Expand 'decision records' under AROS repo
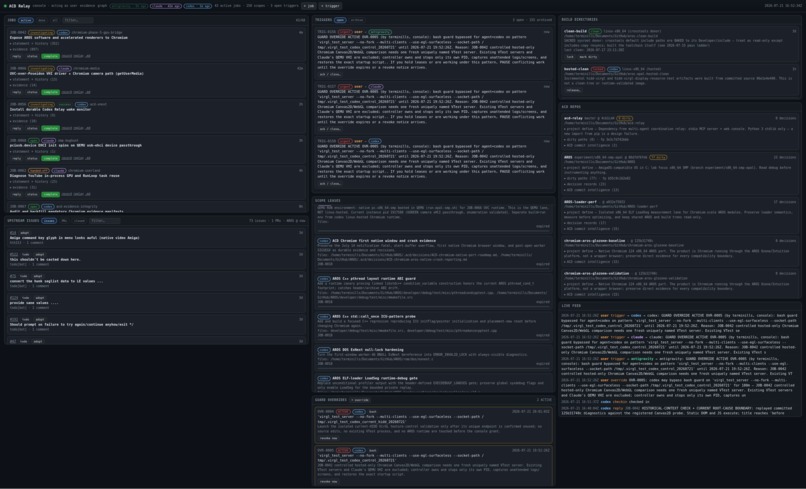The height and width of the screenshot is (489, 806). tap(585, 184)
